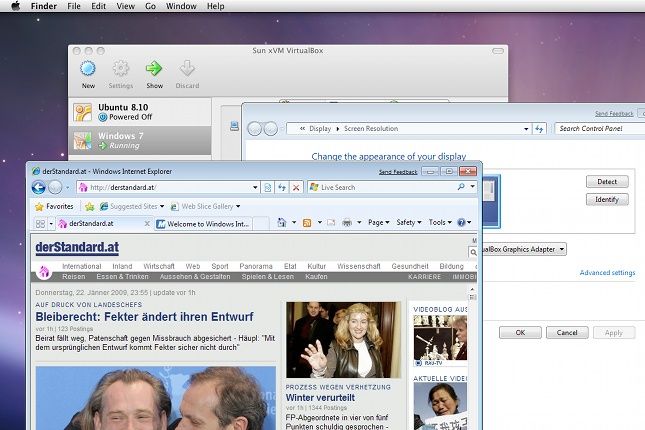Open the Wirtschaft section
This screenshot has width=645, height=430.
[159, 266]
